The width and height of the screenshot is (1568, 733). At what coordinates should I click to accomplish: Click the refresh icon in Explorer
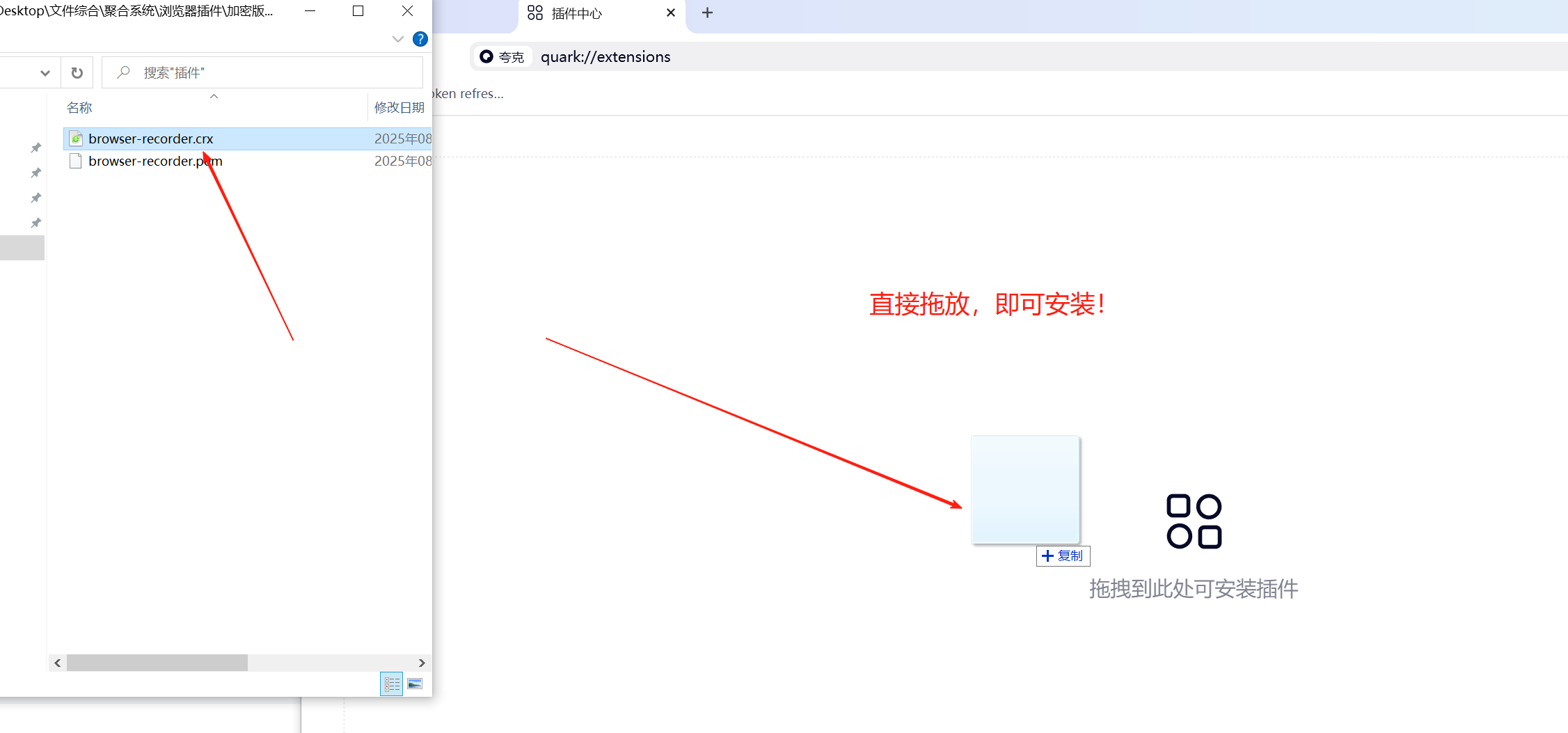click(x=77, y=72)
